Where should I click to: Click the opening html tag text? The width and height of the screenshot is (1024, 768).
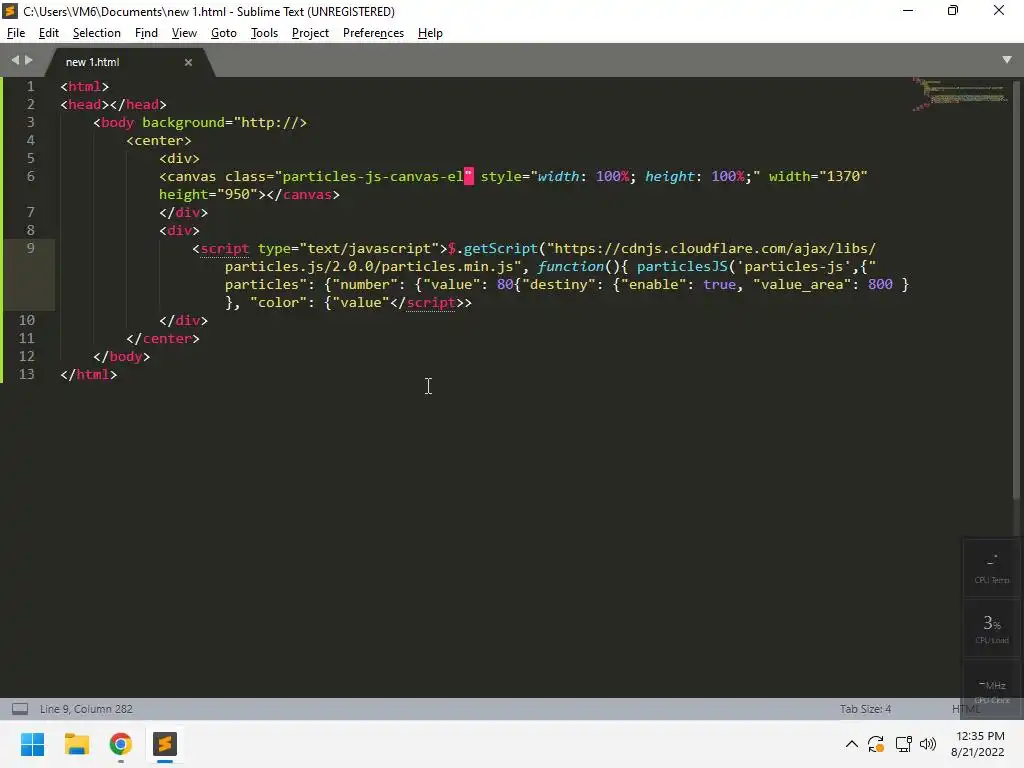tap(85, 86)
